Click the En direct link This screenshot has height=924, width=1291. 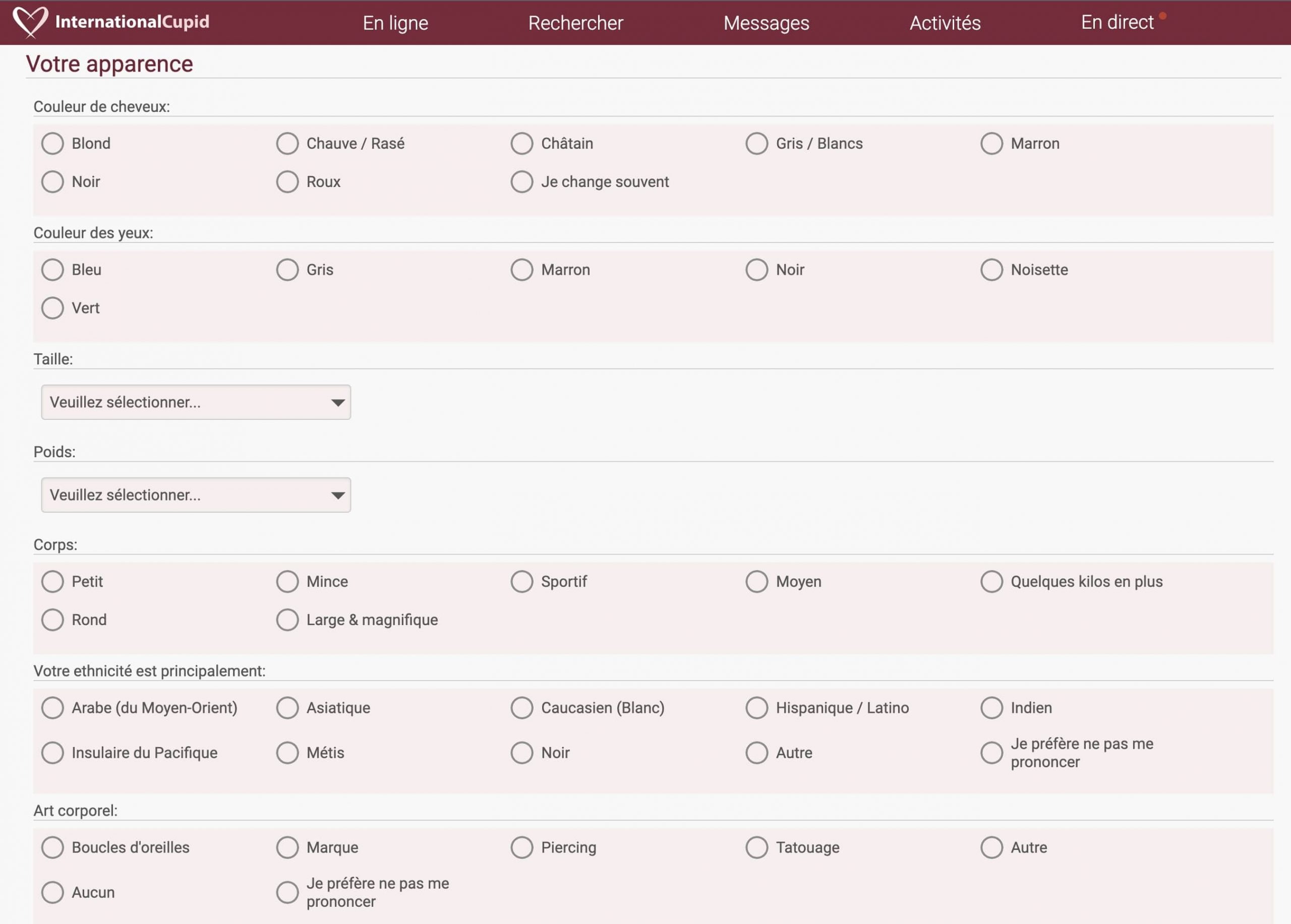[x=1117, y=22]
